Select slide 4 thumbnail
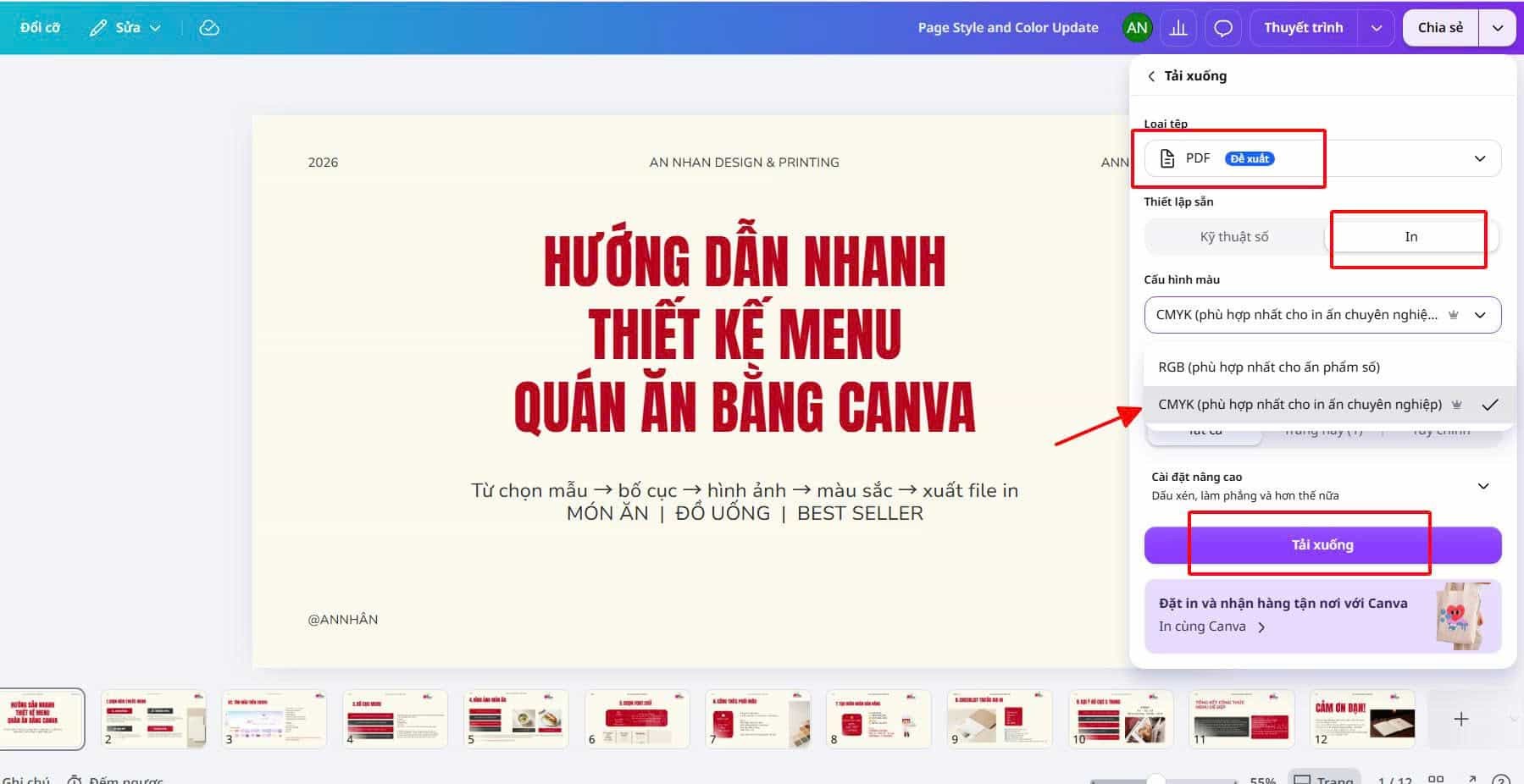 (395, 719)
